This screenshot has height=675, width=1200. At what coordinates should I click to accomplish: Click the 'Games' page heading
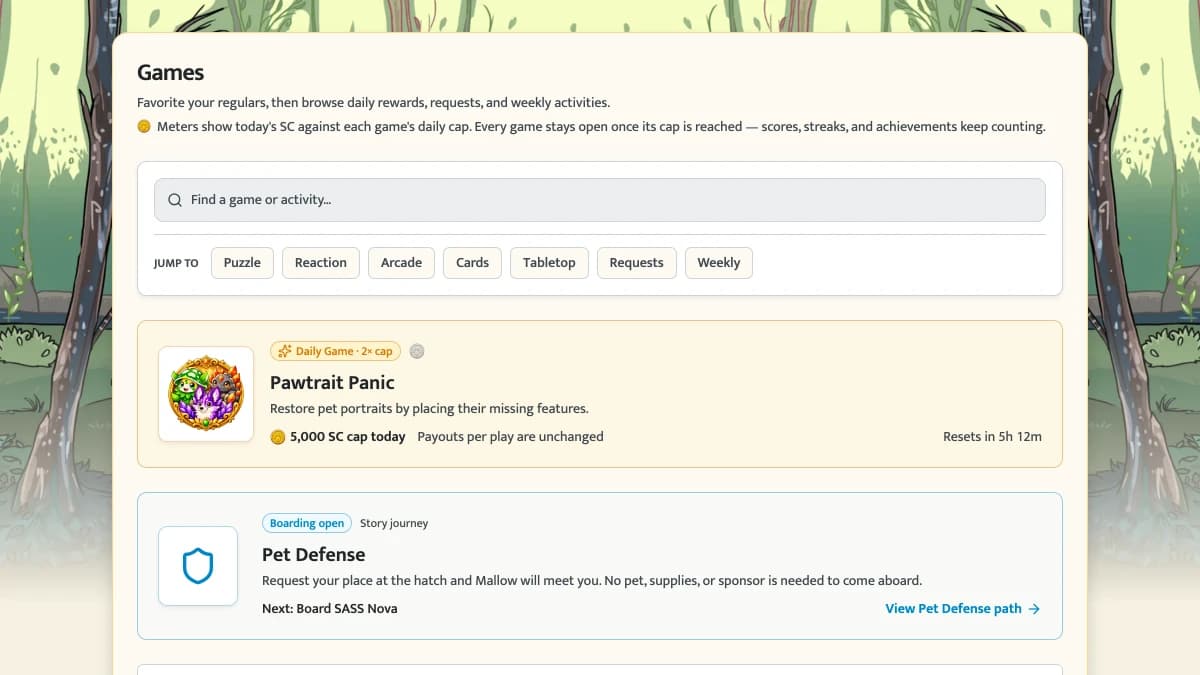coord(170,72)
